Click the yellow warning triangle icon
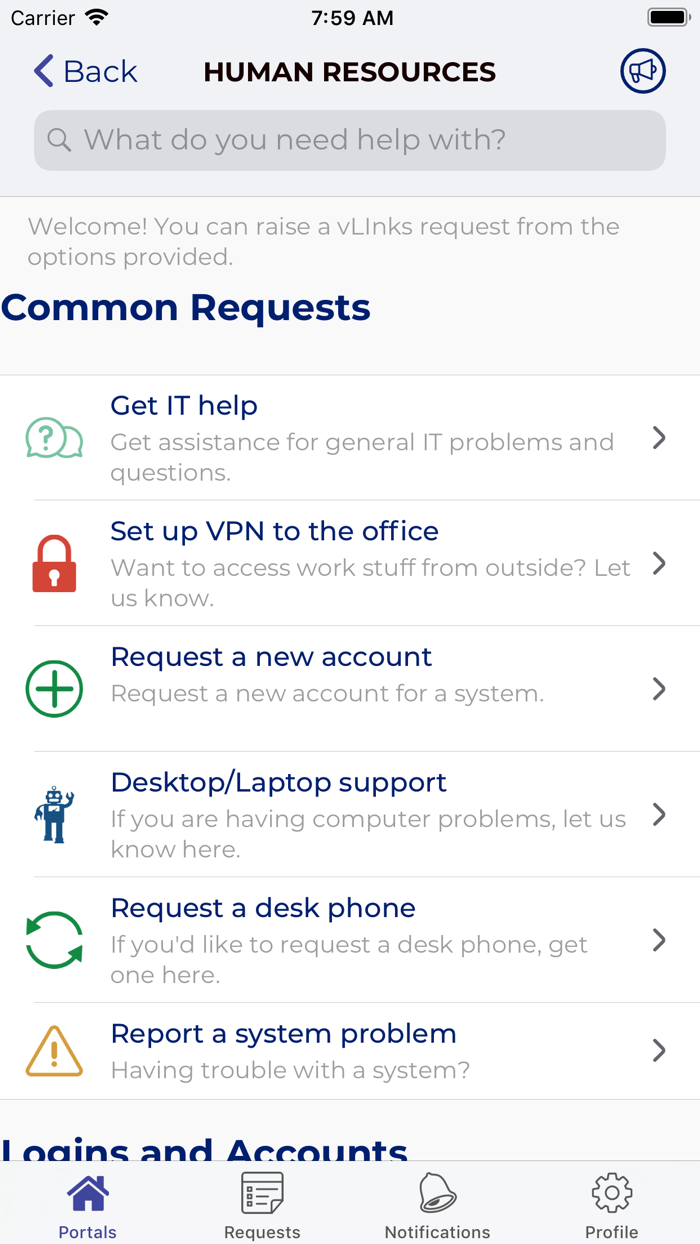 pos(53,1051)
